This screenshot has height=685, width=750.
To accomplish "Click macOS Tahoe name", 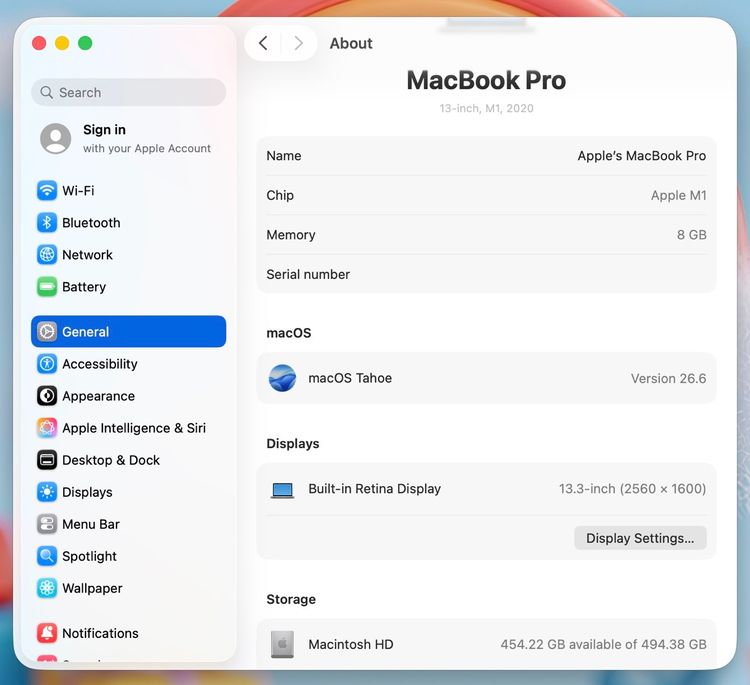I will point(350,378).
